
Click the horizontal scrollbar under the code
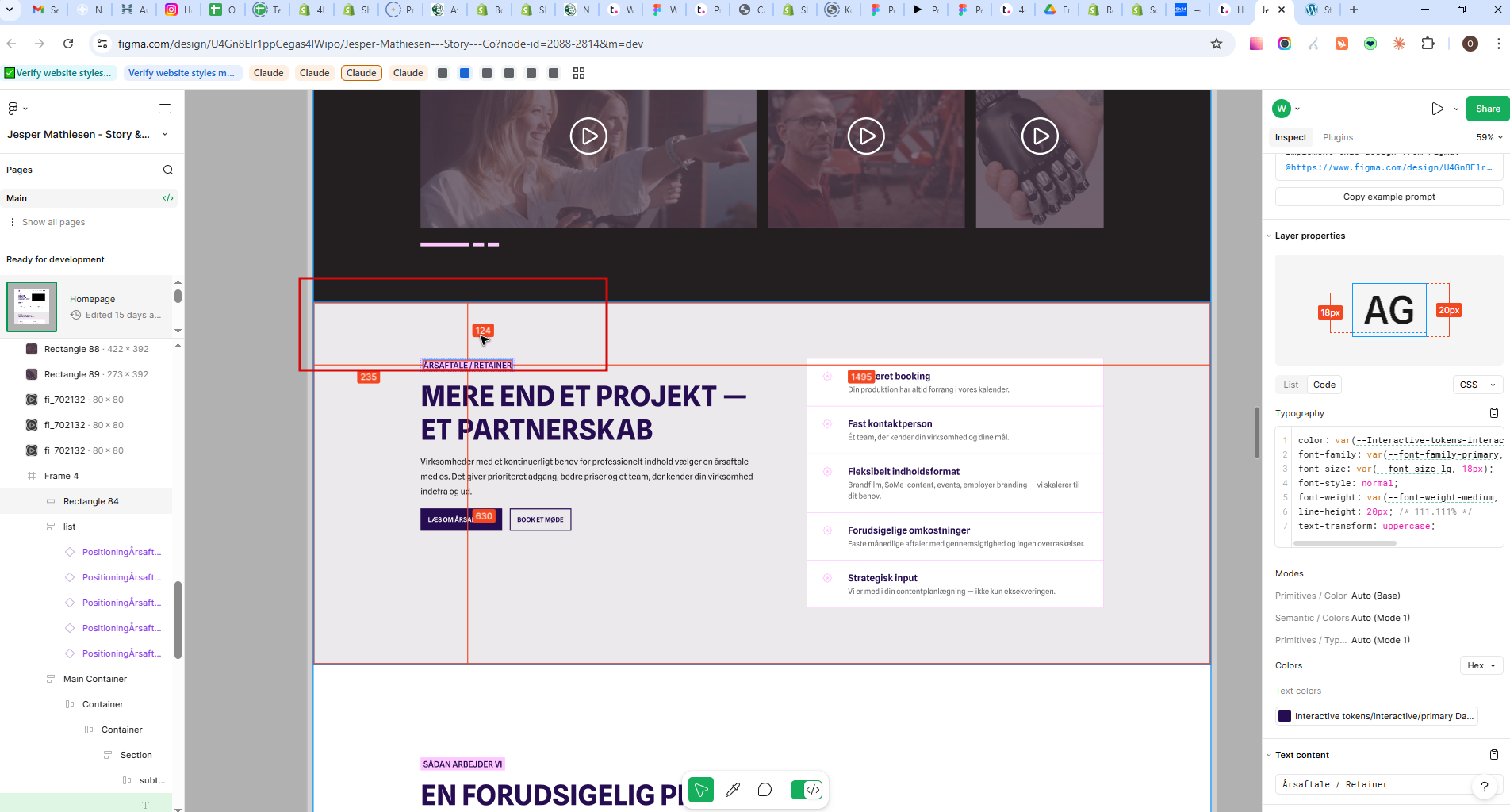pos(1345,543)
